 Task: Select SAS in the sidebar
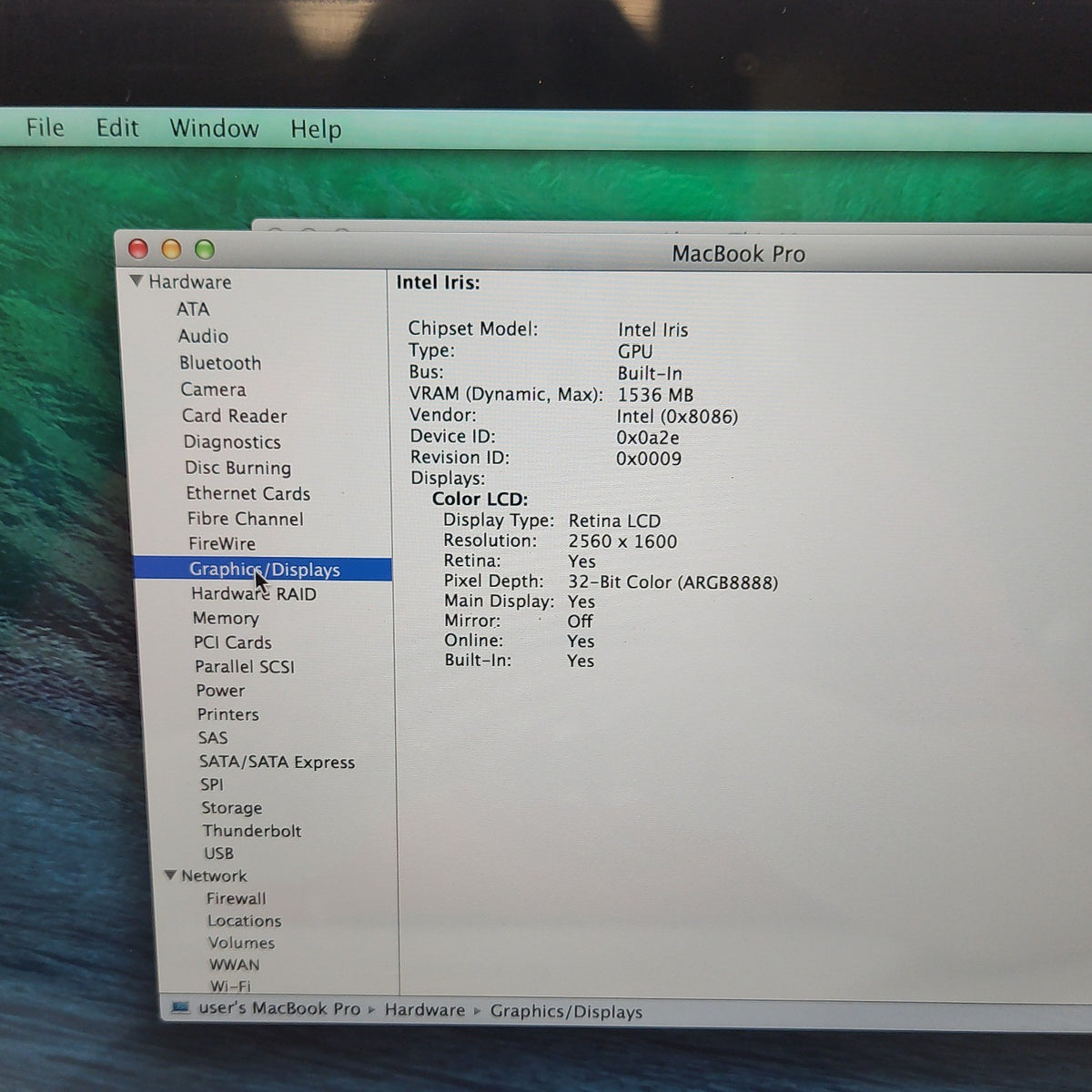pos(213,738)
